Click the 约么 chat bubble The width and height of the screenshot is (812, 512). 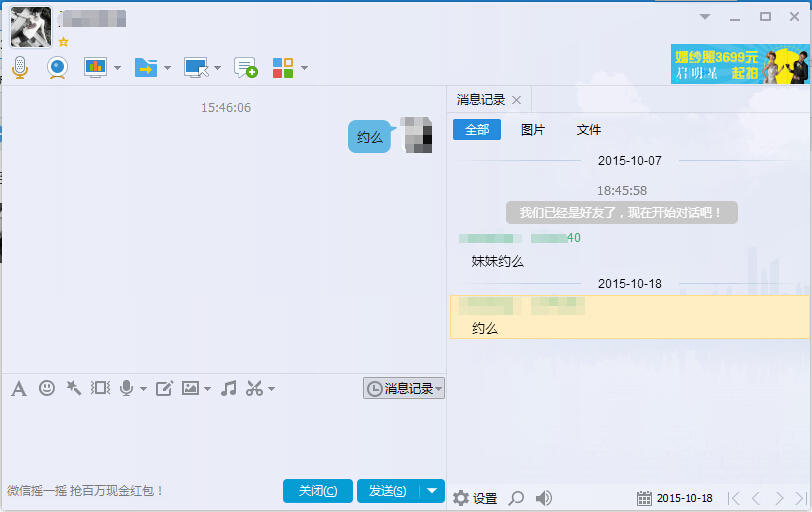(x=369, y=137)
